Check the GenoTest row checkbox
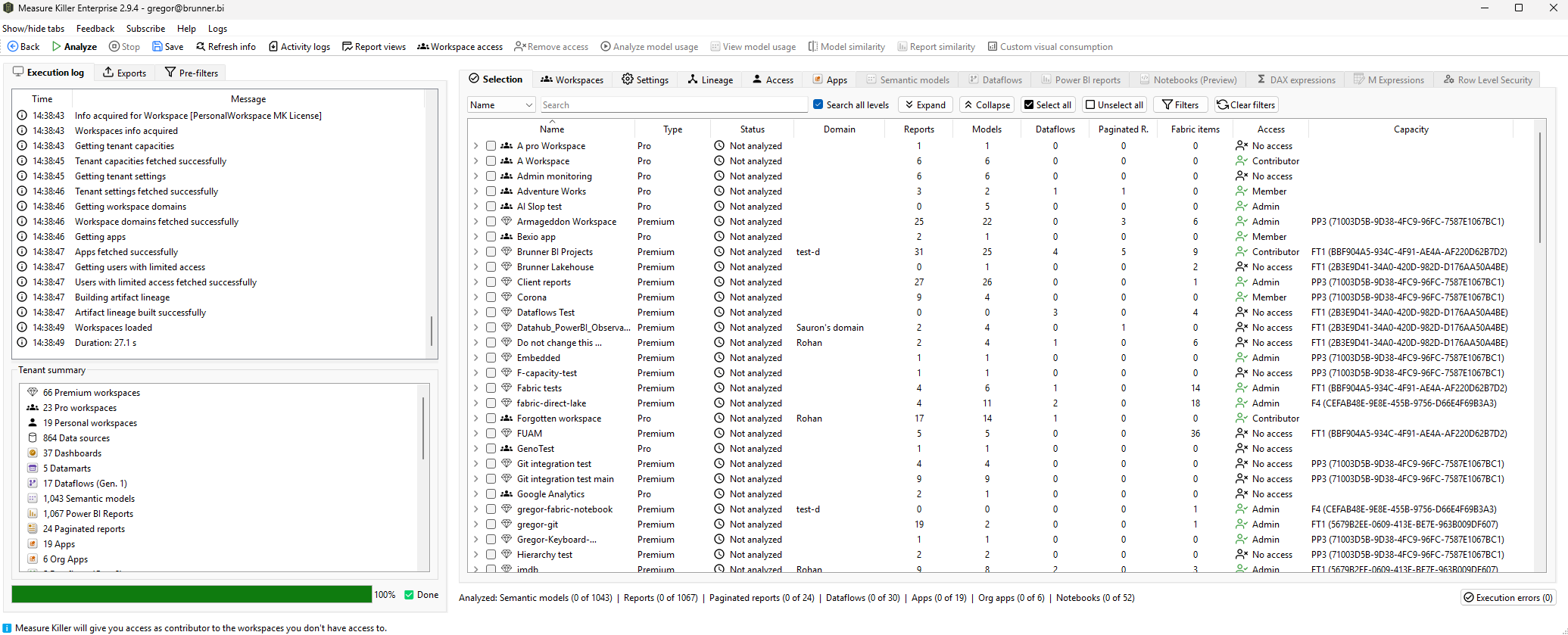The image size is (1568, 635). (x=491, y=448)
